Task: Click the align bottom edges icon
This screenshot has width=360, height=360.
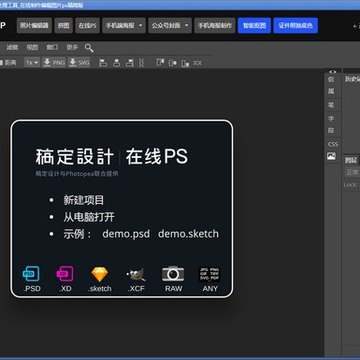Action: (185, 63)
